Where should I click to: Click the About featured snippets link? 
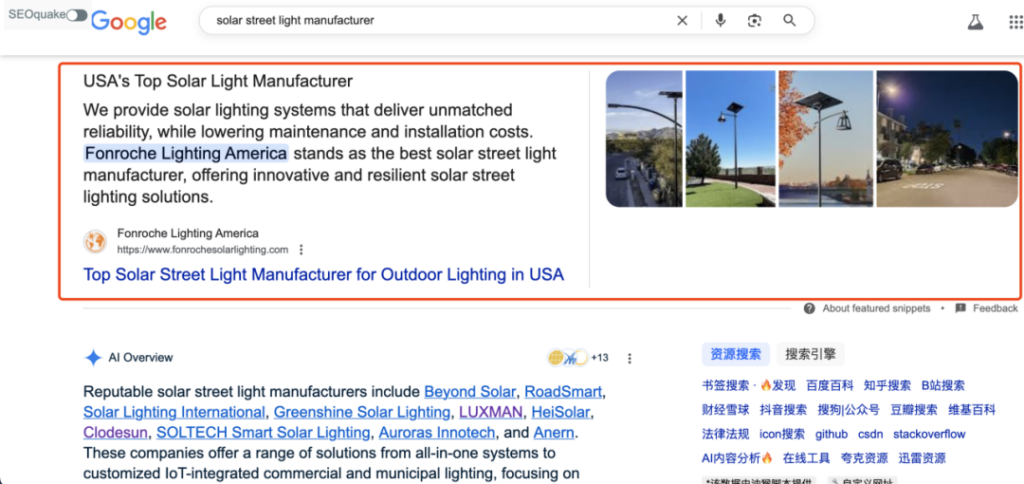875,309
